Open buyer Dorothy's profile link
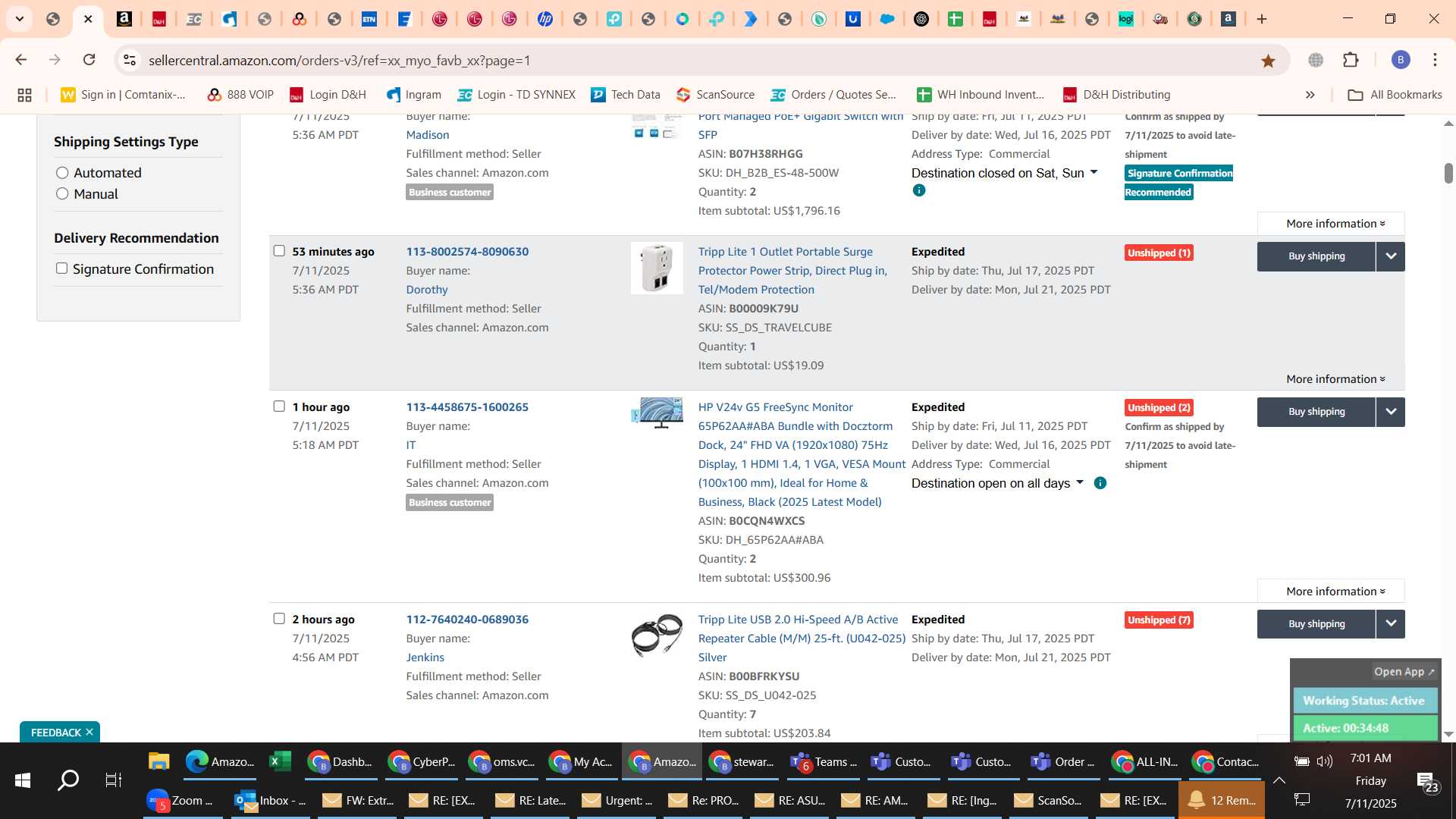The height and width of the screenshot is (819, 1456). point(427,290)
